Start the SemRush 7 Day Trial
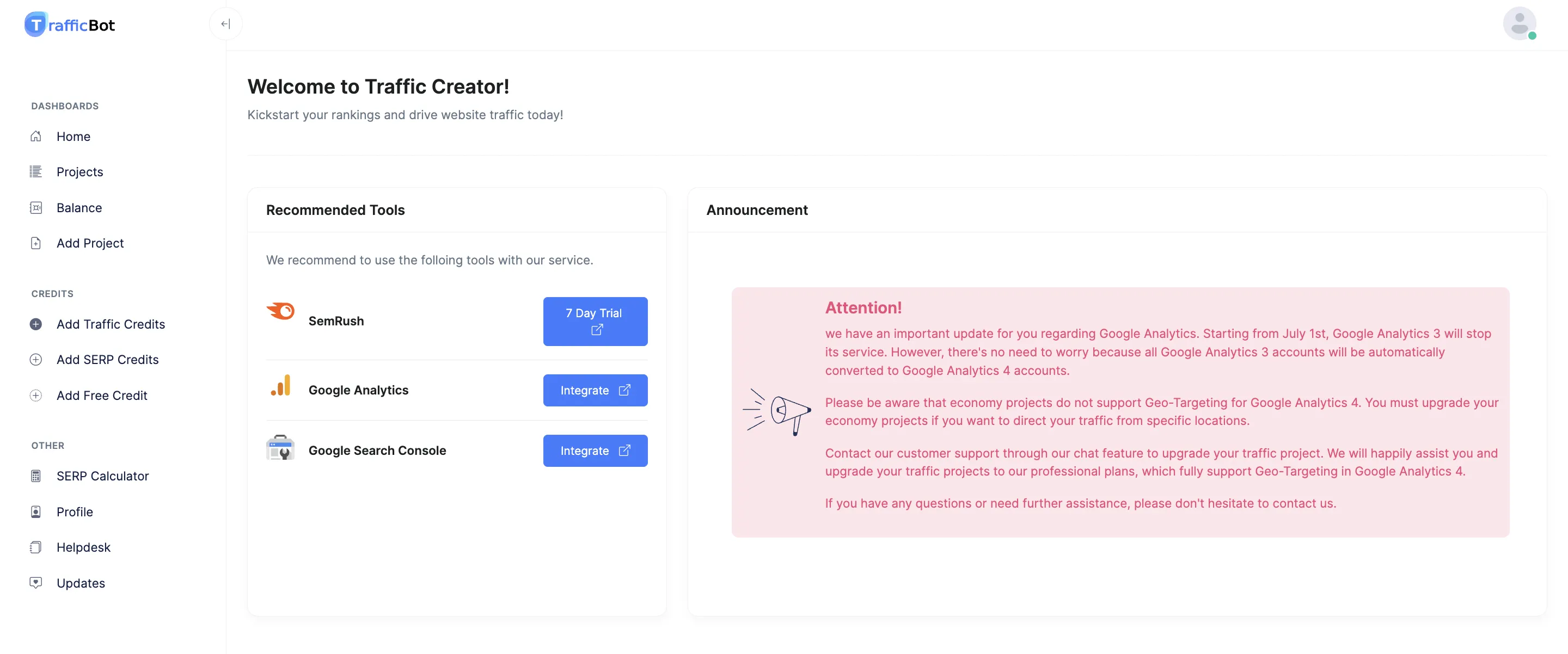 click(x=595, y=321)
